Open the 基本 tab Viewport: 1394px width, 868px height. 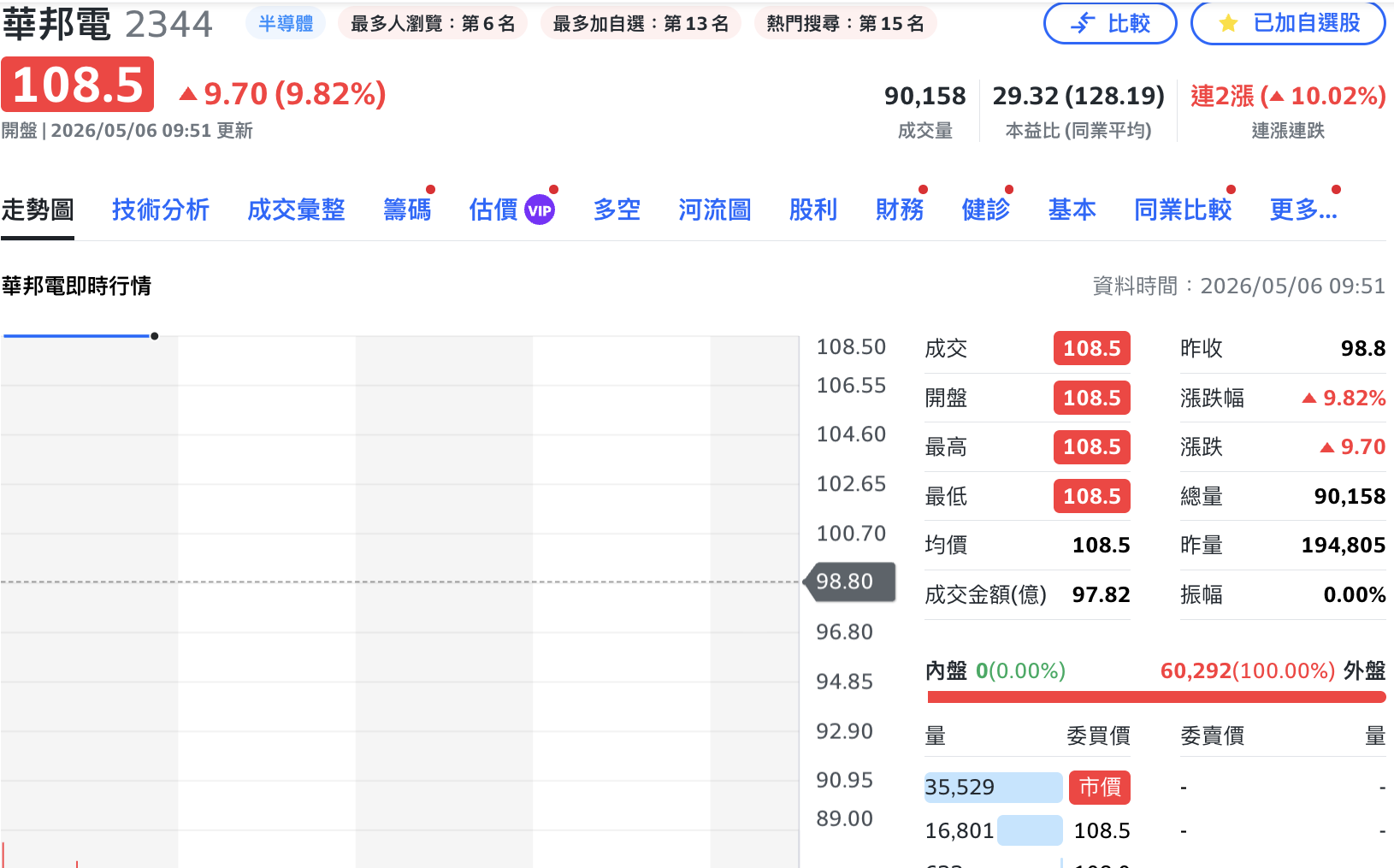point(1072,210)
